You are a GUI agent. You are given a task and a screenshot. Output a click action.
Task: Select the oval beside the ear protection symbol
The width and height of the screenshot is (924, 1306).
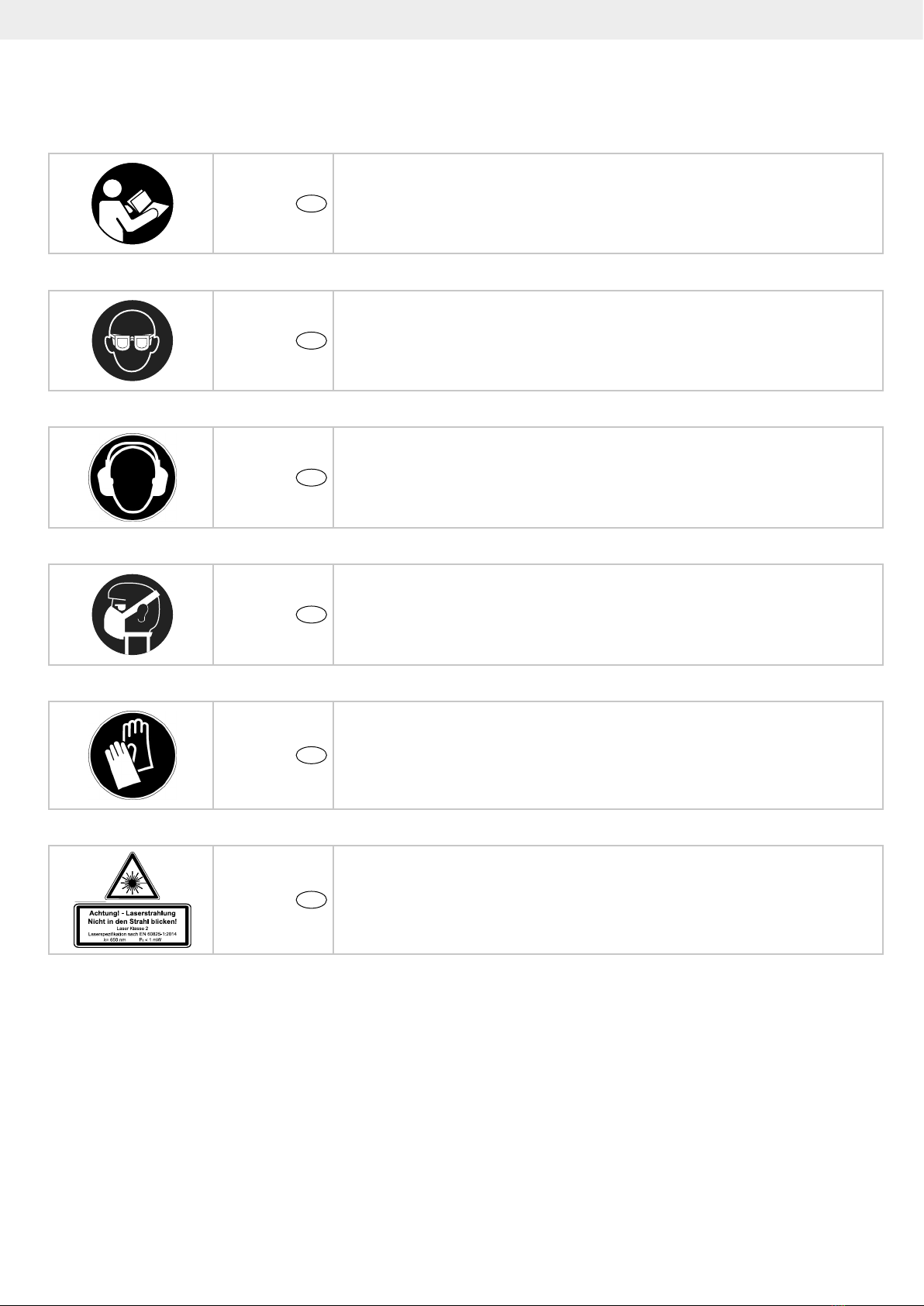(311, 477)
